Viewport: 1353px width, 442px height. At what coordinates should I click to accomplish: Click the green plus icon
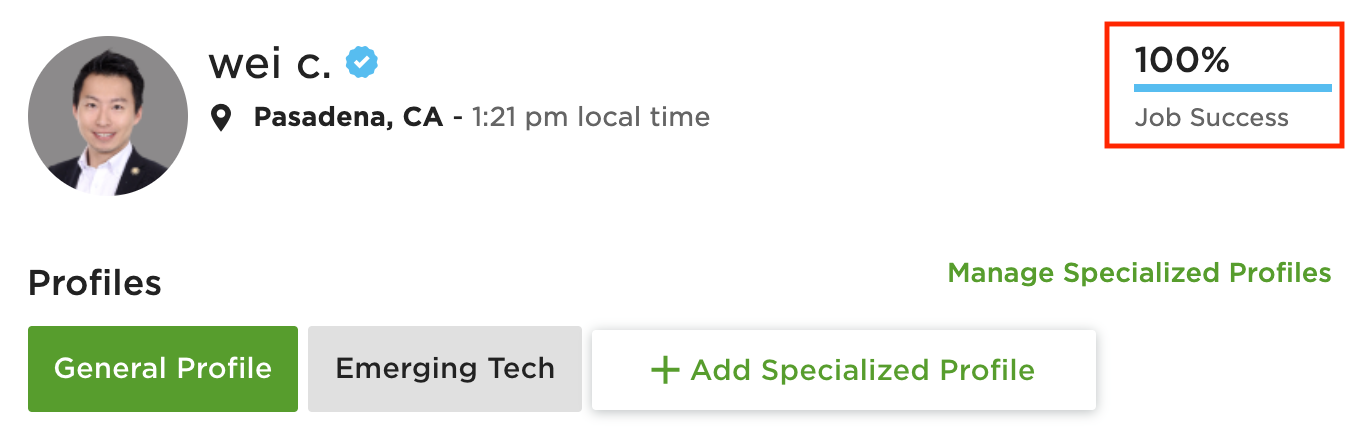[665, 371]
